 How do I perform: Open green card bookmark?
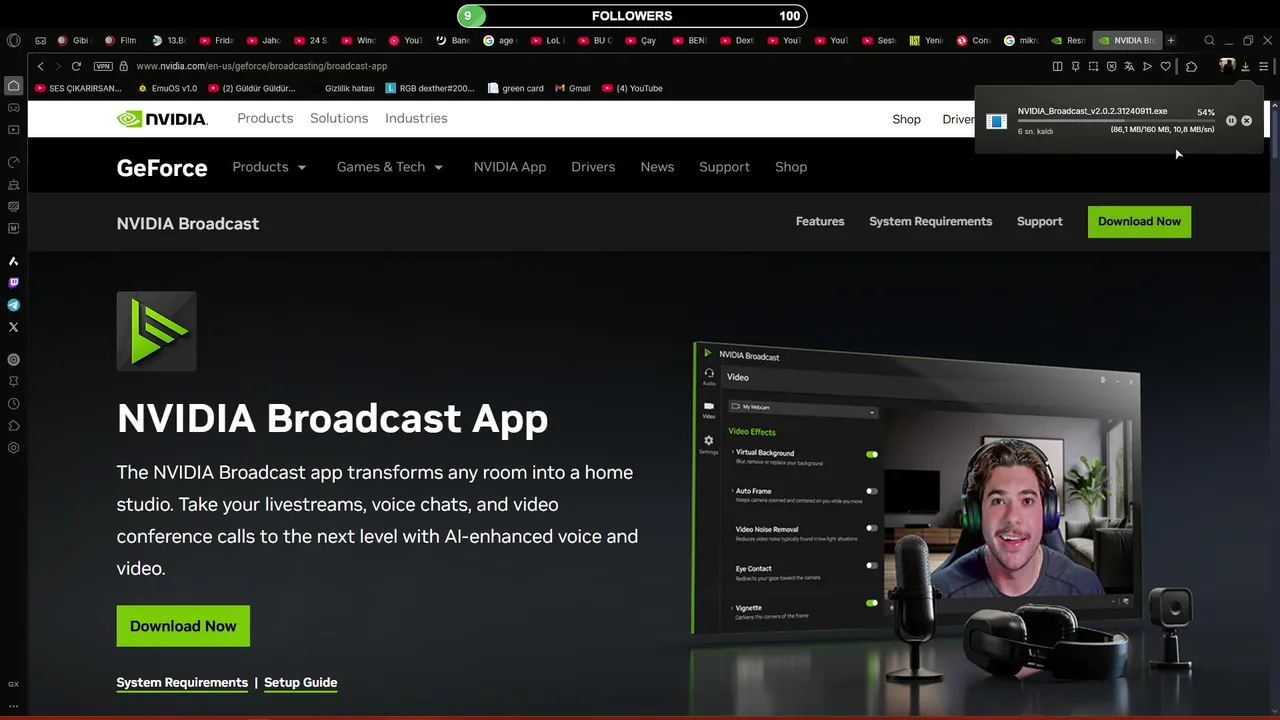click(516, 88)
